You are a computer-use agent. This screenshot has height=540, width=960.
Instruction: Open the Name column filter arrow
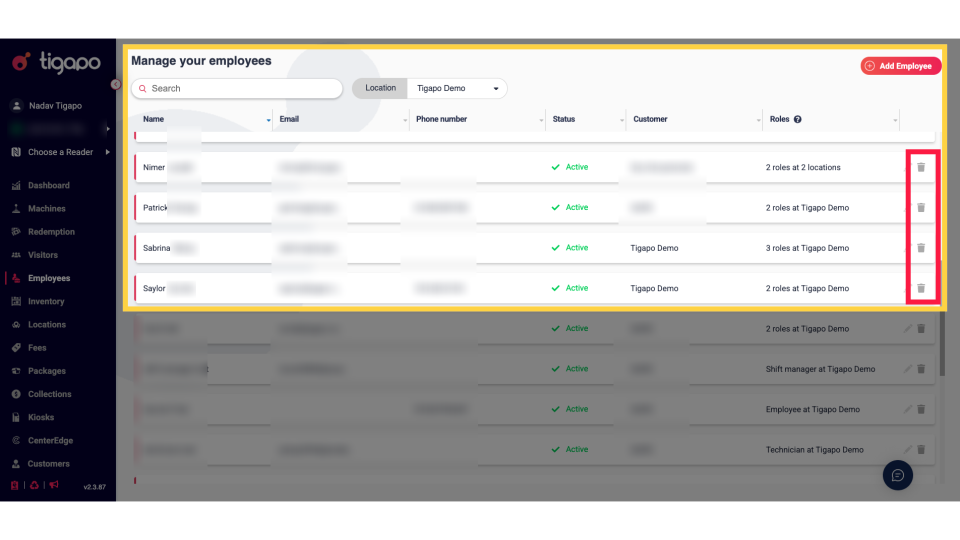pyautogui.click(x=268, y=121)
